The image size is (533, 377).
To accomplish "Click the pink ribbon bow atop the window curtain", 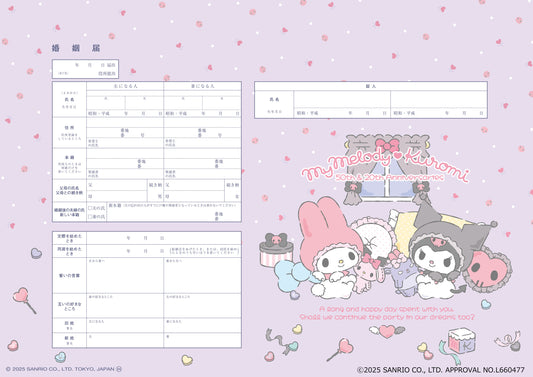I will point(387,145).
